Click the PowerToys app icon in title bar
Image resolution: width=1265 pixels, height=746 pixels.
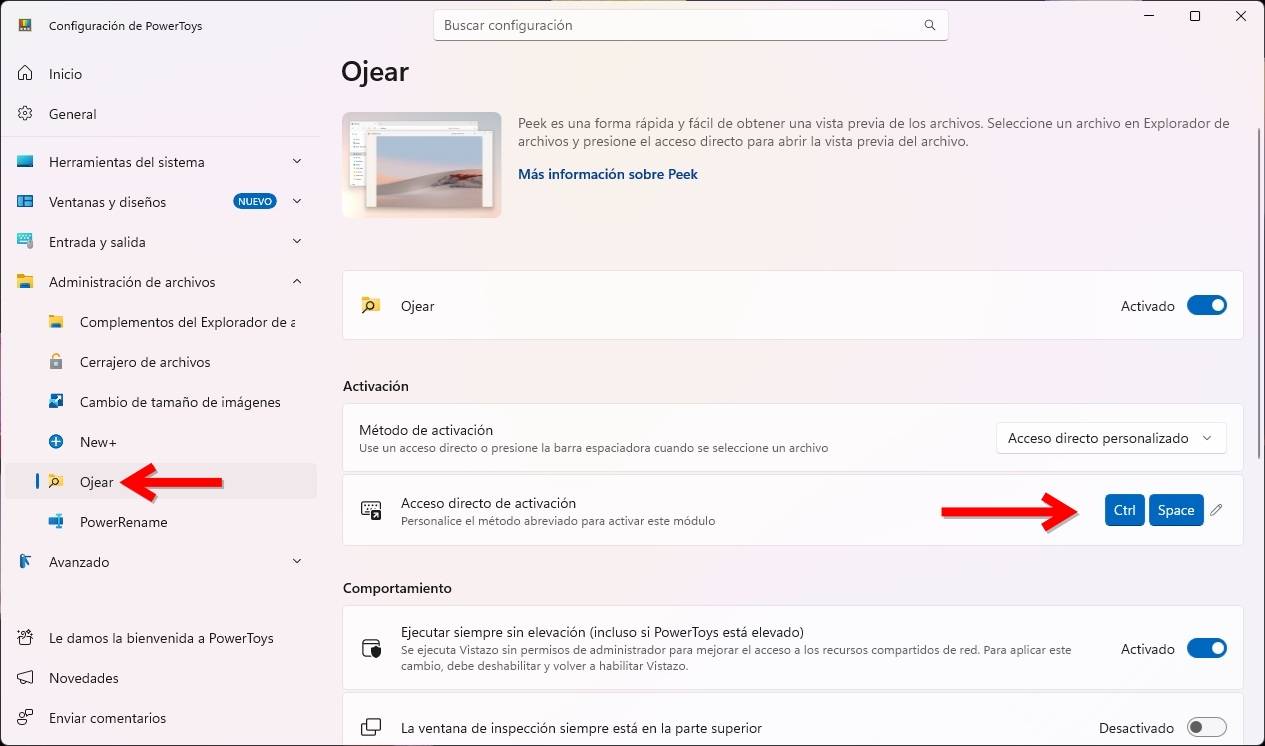click(26, 25)
